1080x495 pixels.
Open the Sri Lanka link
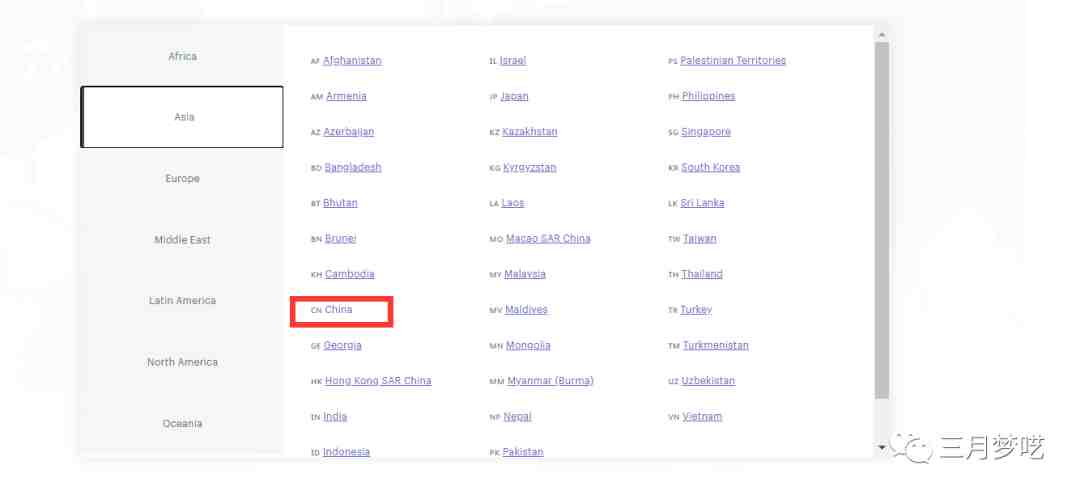[x=703, y=203]
